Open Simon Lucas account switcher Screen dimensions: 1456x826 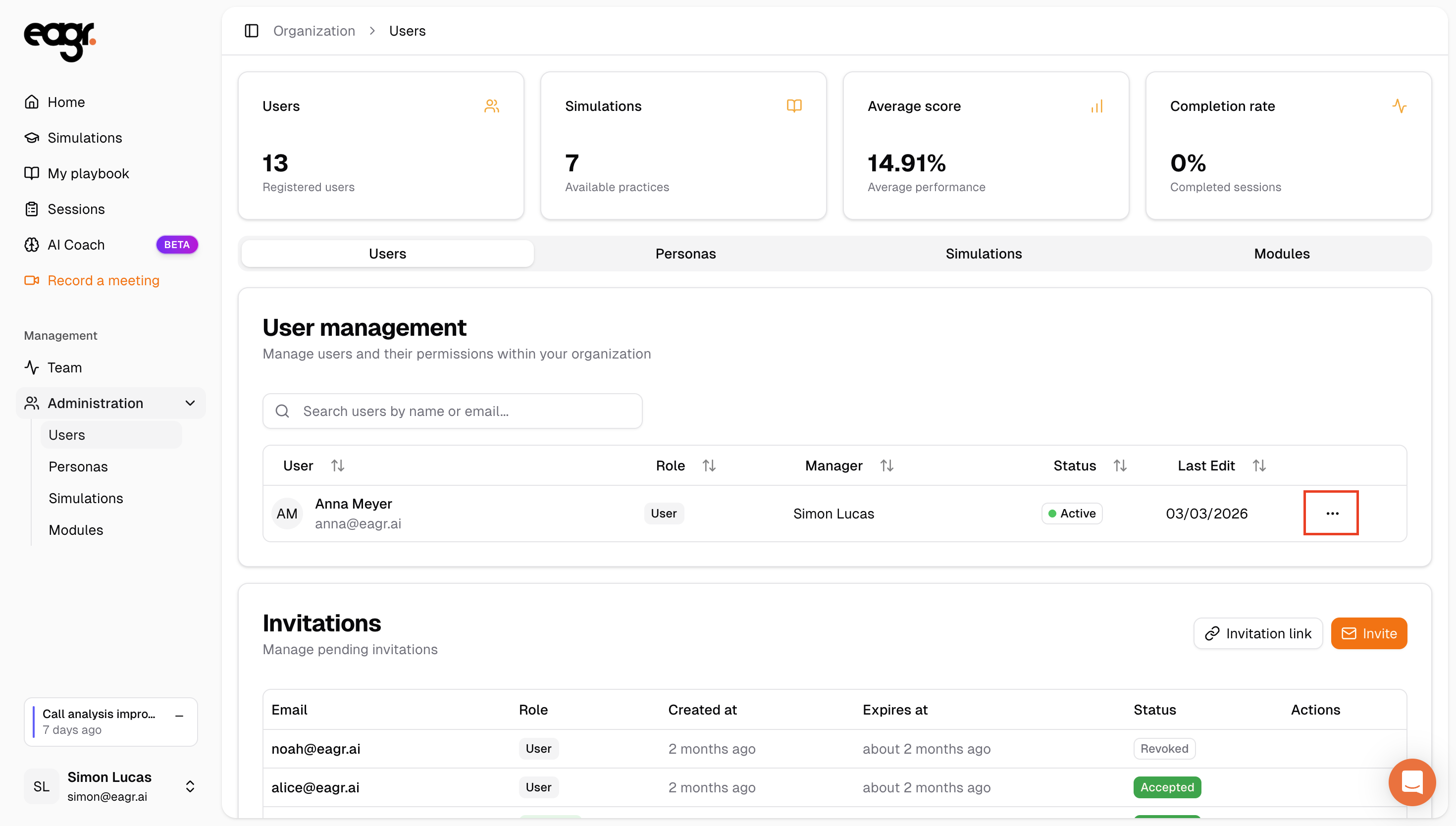(190, 786)
